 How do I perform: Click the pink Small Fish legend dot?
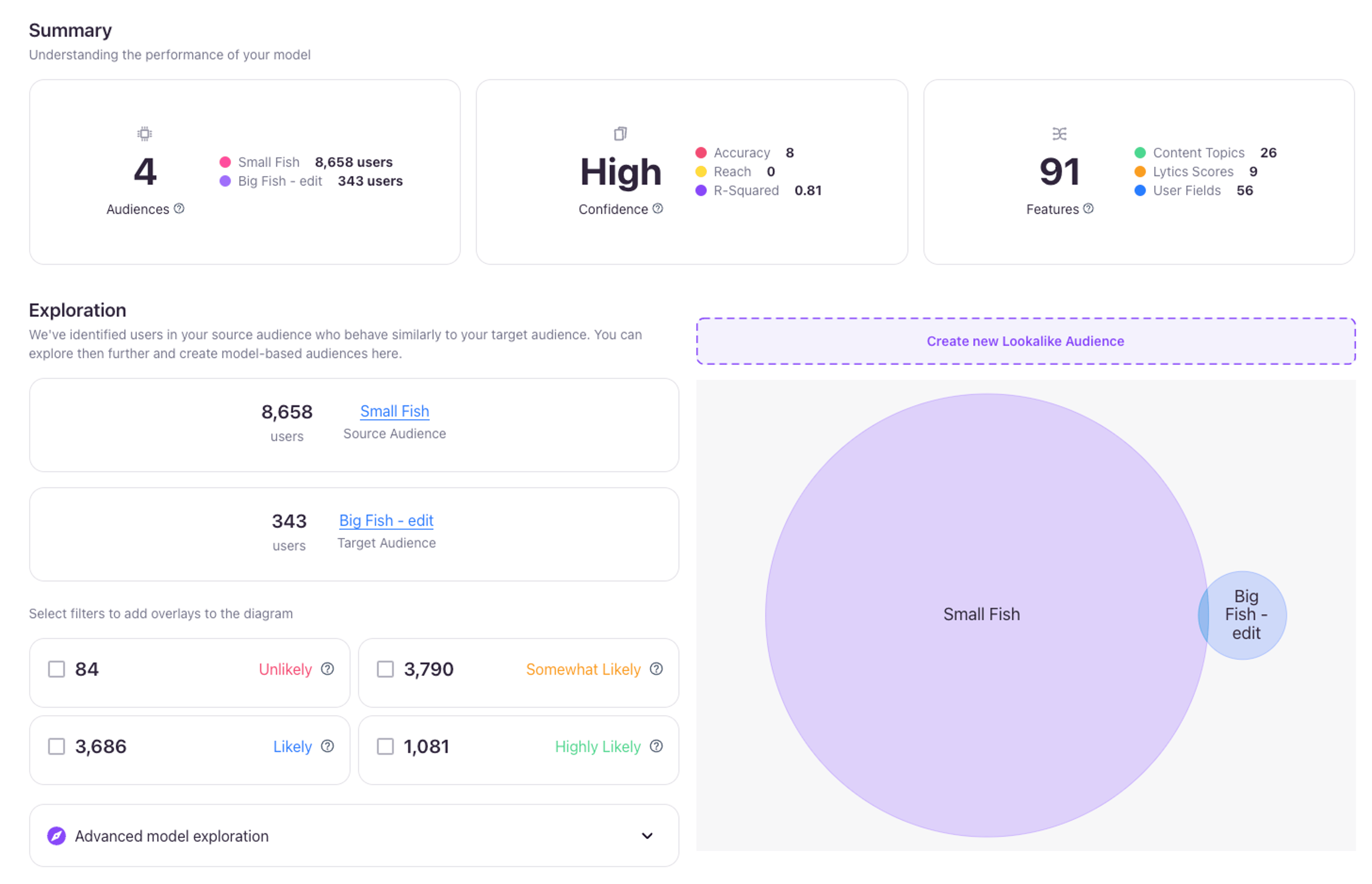[225, 162]
